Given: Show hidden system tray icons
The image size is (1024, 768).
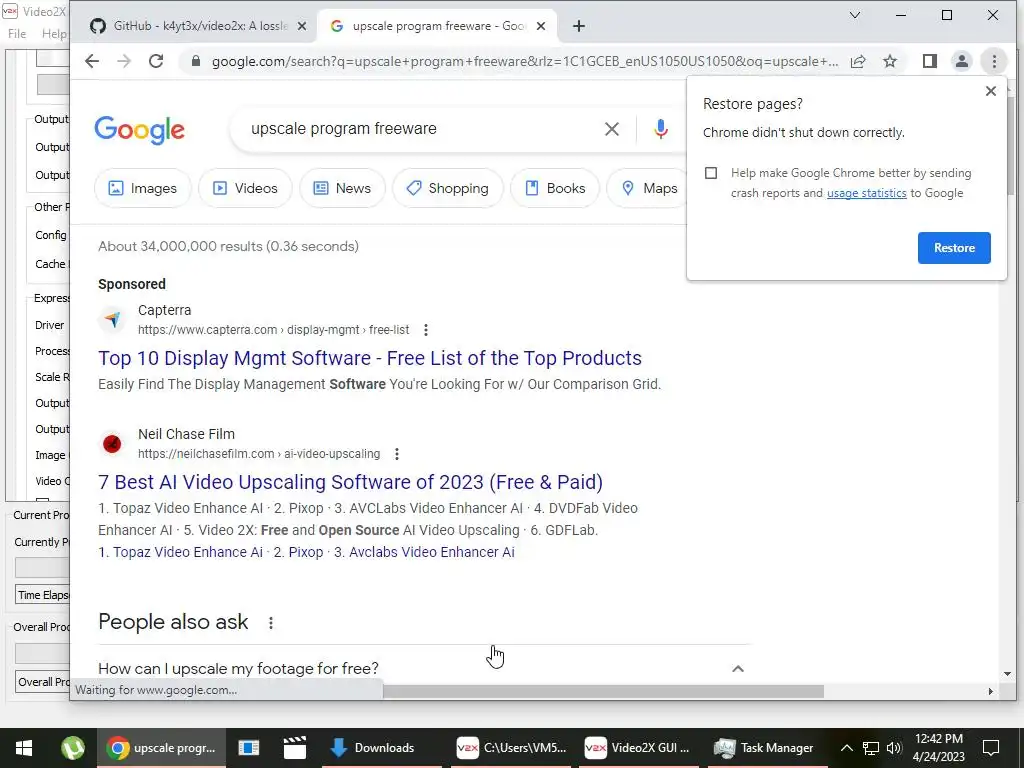Looking at the screenshot, I should coord(846,748).
